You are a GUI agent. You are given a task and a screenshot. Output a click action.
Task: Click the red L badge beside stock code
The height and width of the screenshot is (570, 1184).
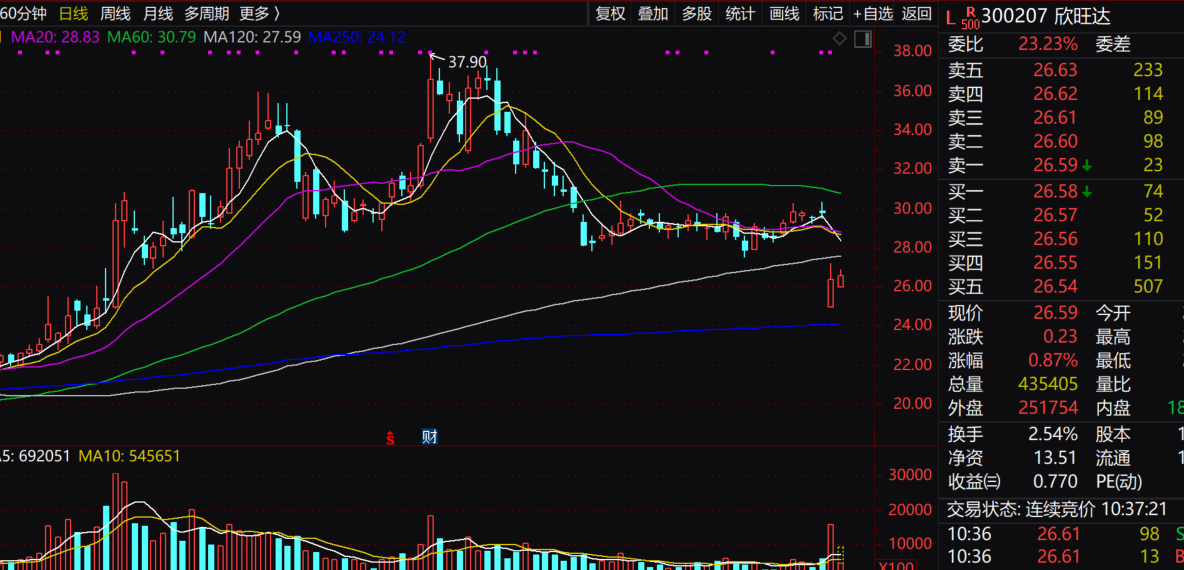point(950,17)
